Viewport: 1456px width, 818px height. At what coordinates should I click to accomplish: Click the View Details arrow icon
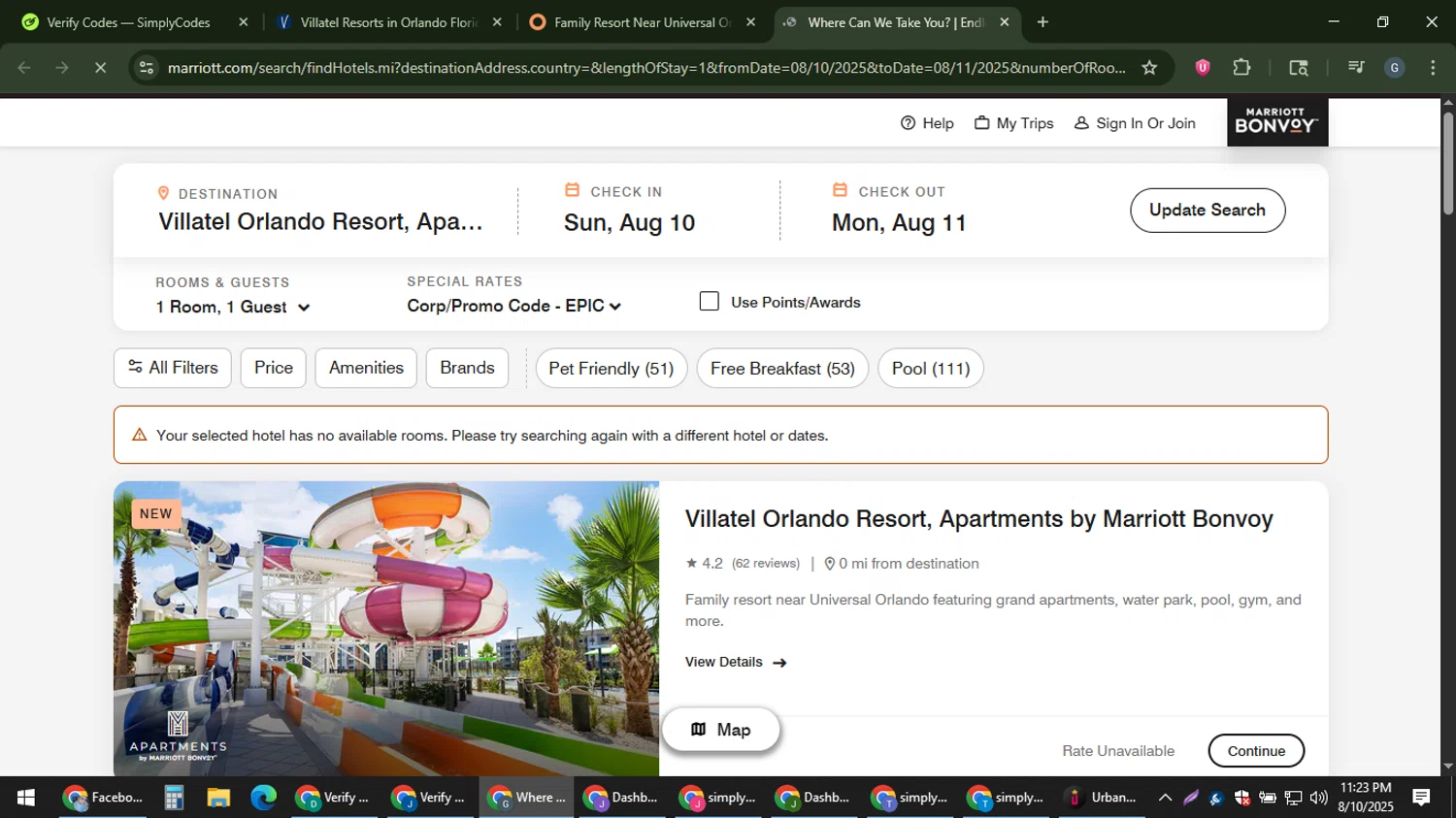(779, 663)
